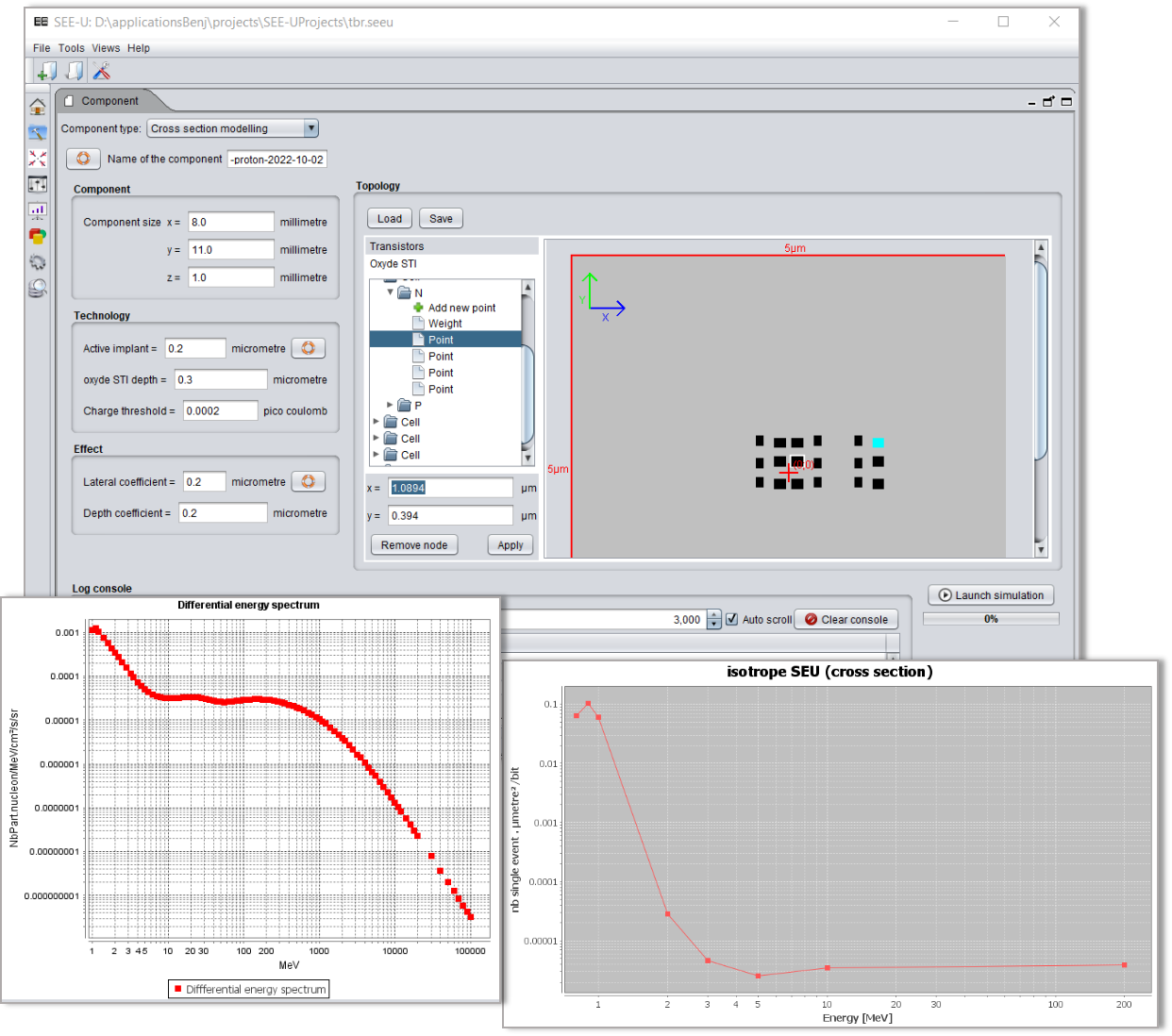Select the P folder in topology tree
The width and height of the screenshot is (1172, 1036).
coord(410,405)
